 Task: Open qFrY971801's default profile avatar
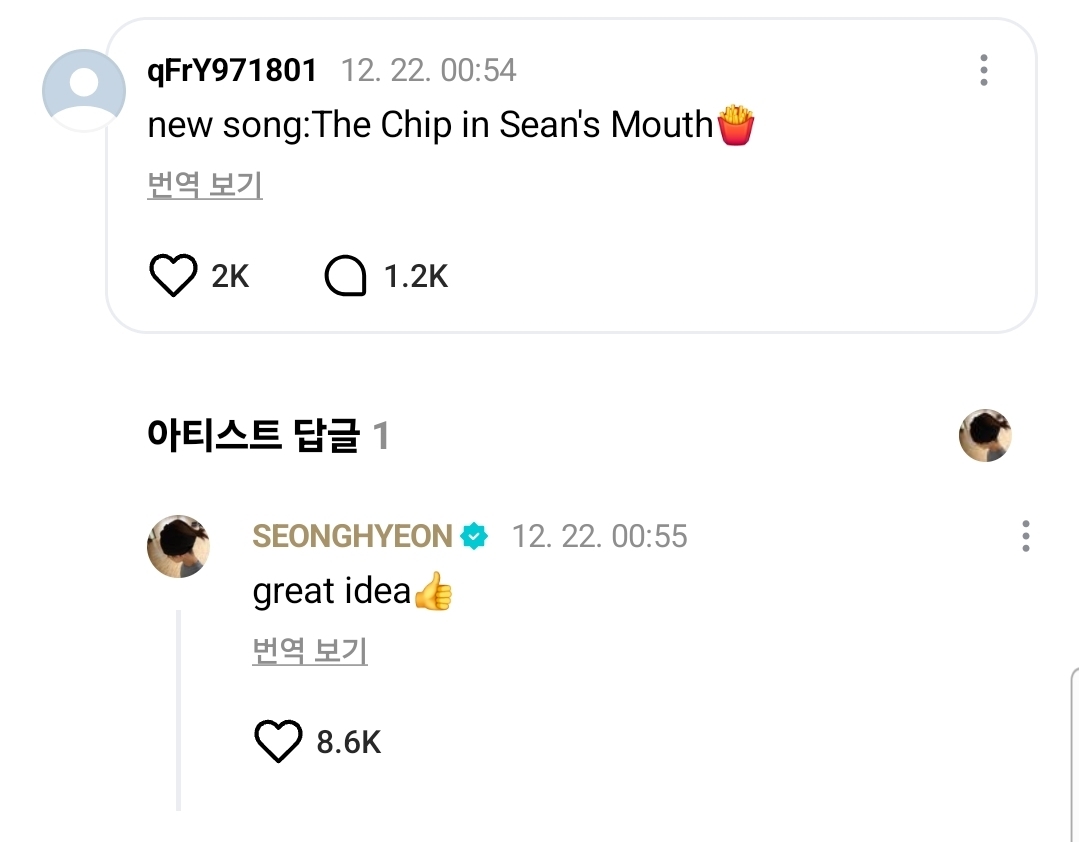(x=83, y=90)
